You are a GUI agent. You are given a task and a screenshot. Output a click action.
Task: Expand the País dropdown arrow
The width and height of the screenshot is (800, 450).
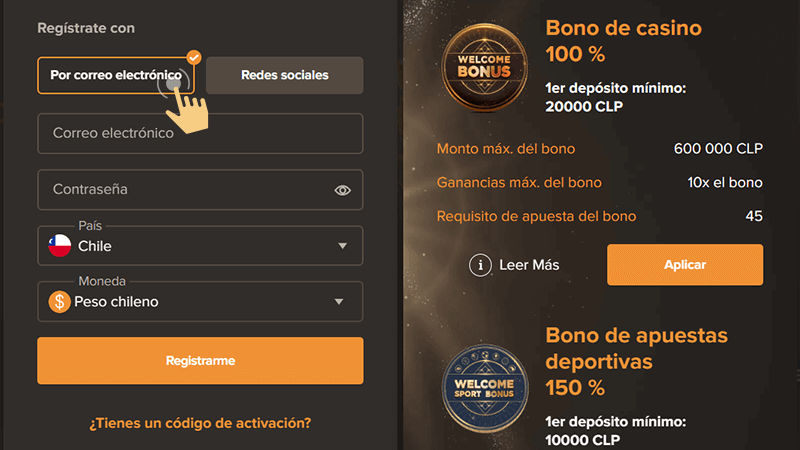342,246
